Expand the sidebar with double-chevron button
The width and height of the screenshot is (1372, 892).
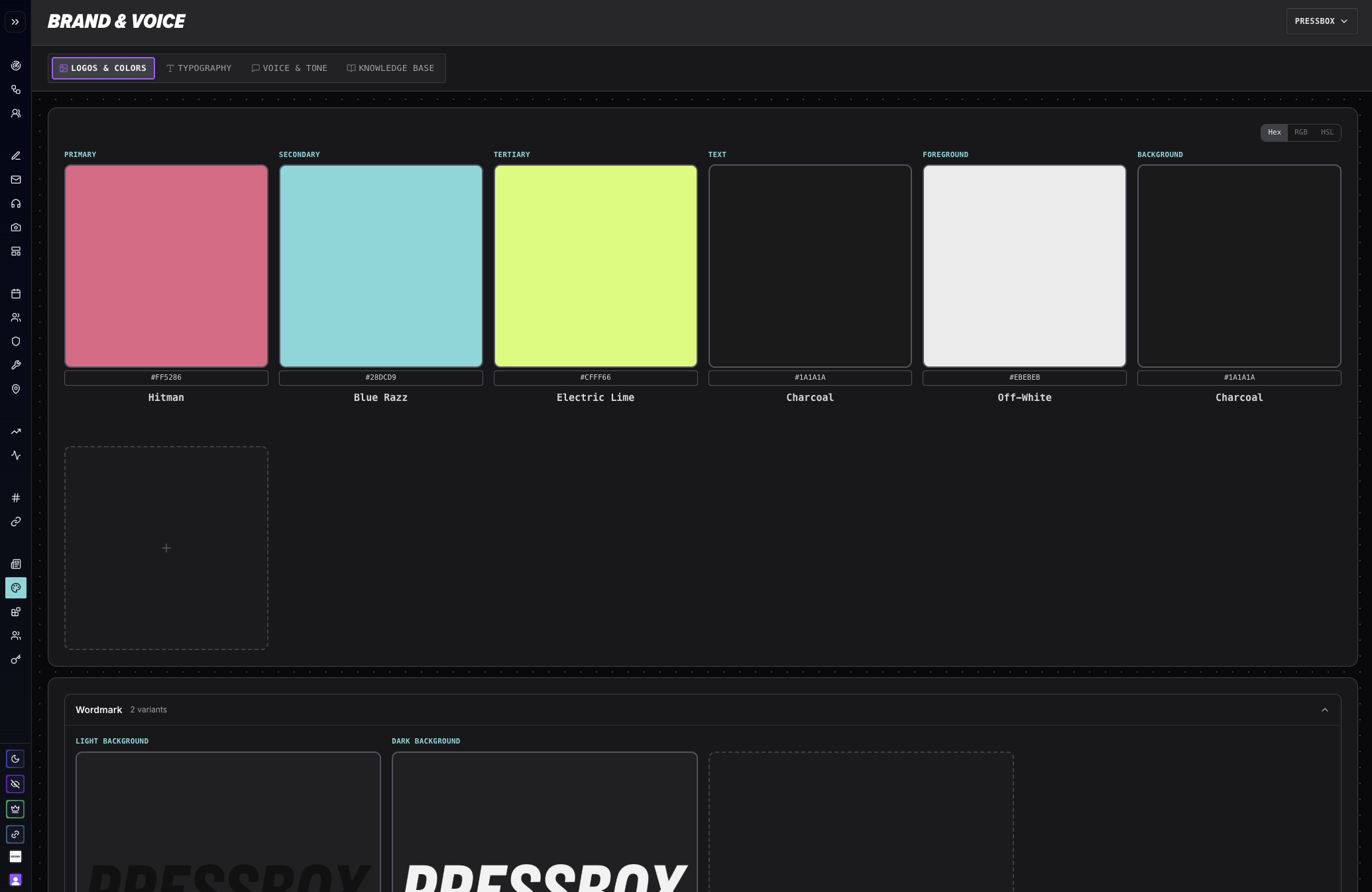(x=15, y=22)
